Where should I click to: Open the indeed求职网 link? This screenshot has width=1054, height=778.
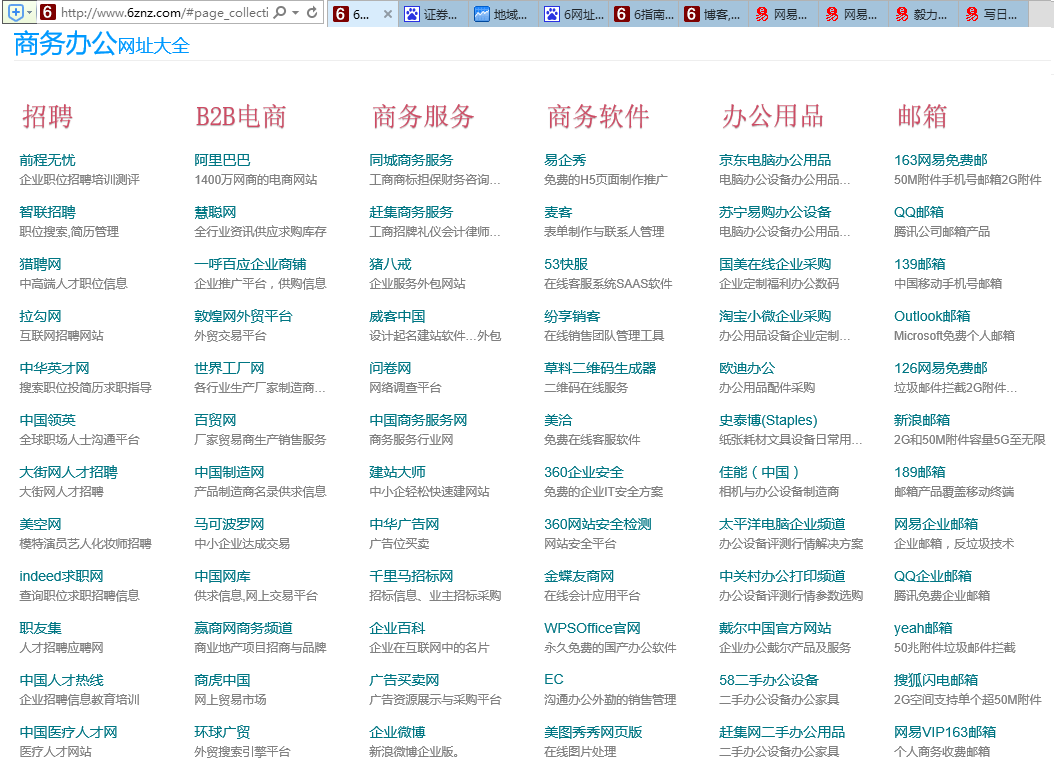point(61,576)
